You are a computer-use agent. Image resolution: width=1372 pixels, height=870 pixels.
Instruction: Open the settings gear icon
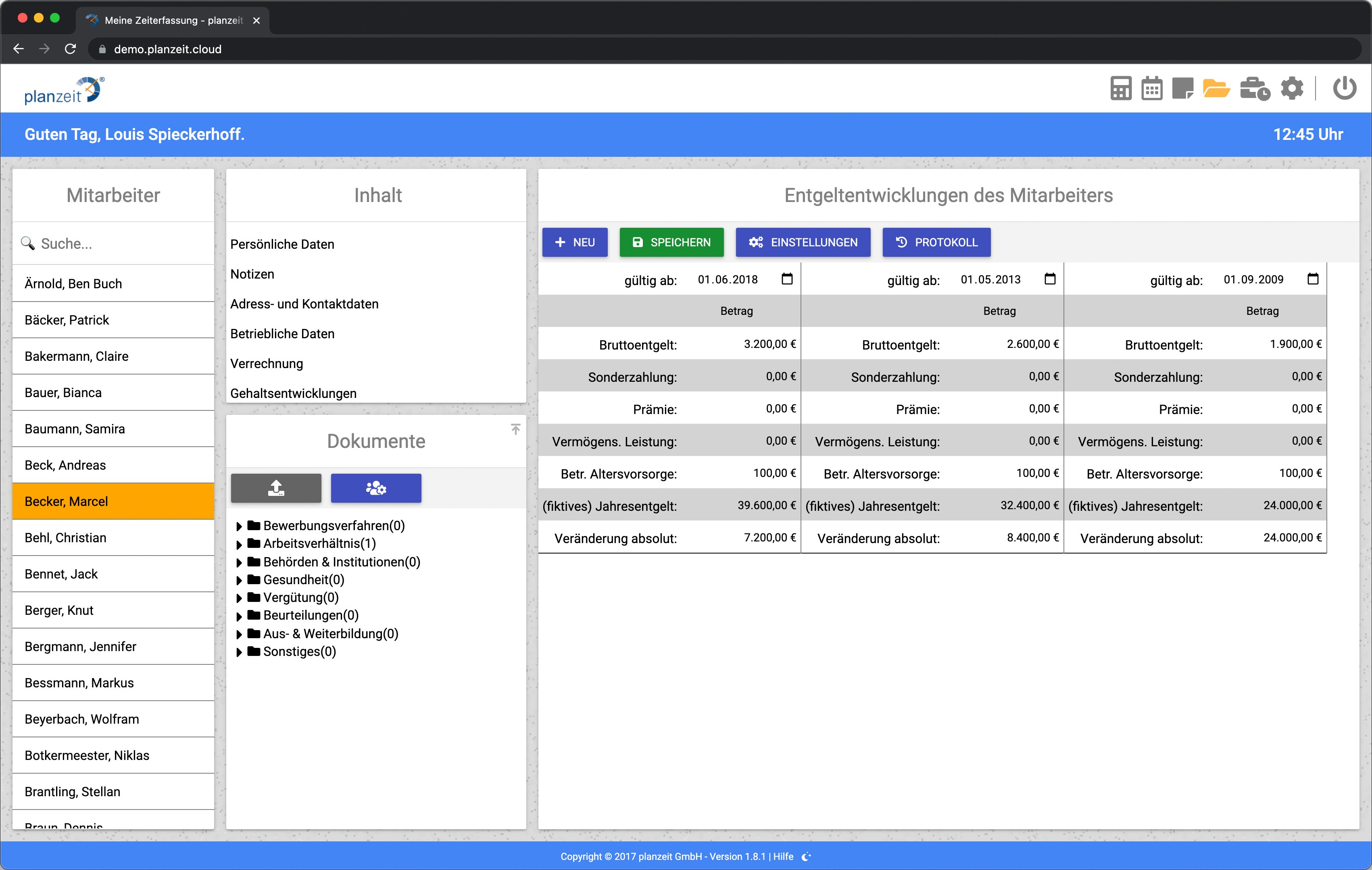tap(1292, 88)
